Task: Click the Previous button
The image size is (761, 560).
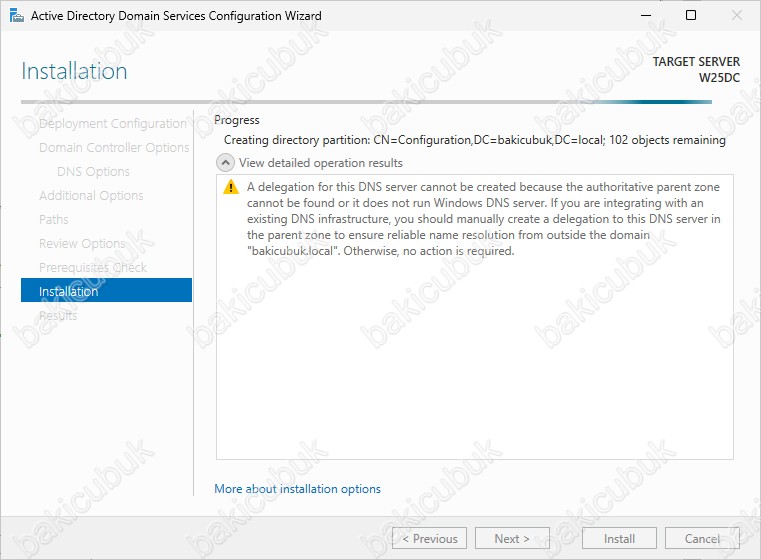Action: pos(430,538)
